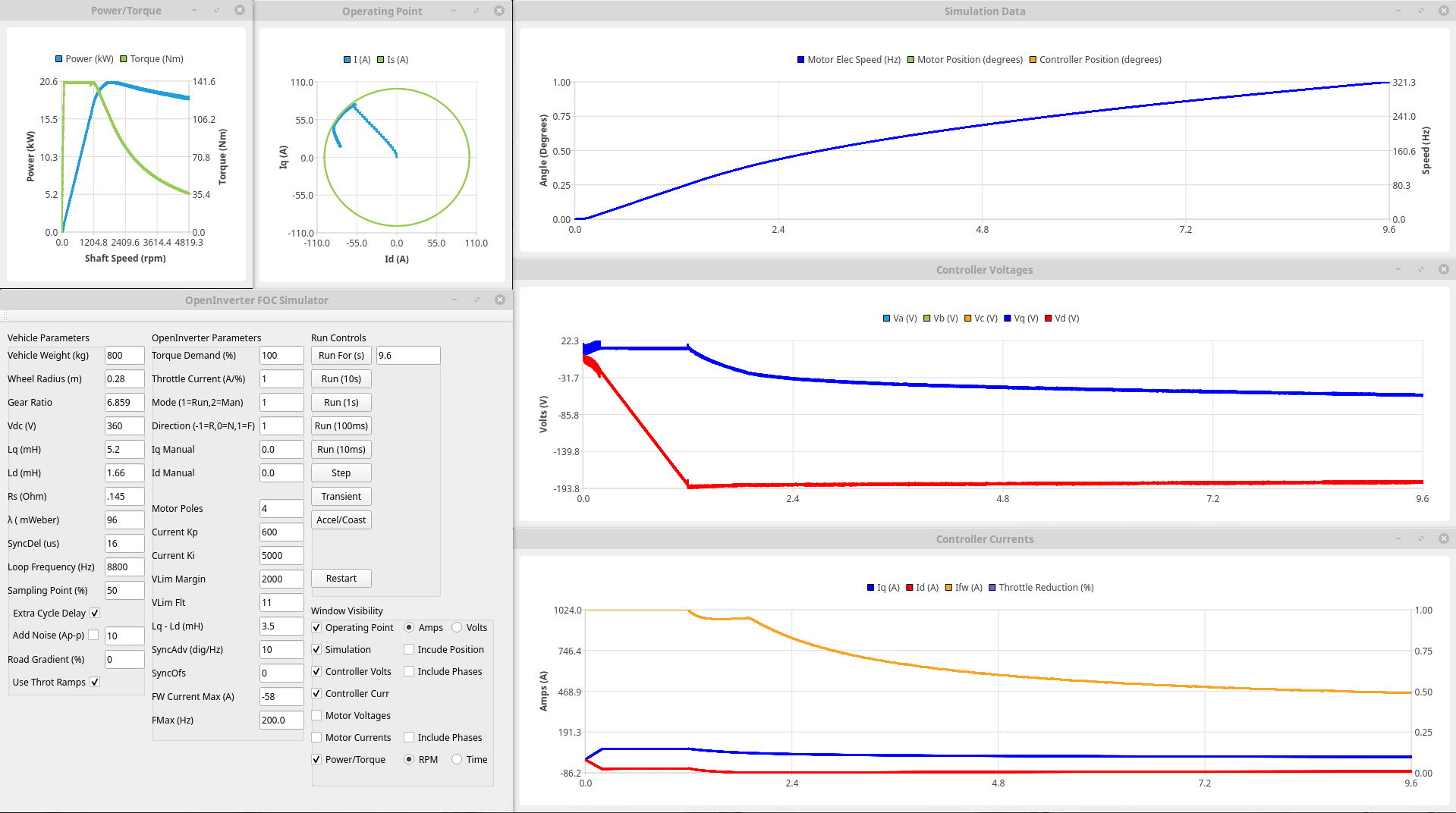Disable the Extra Cycle Delay checkbox

tap(95, 613)
